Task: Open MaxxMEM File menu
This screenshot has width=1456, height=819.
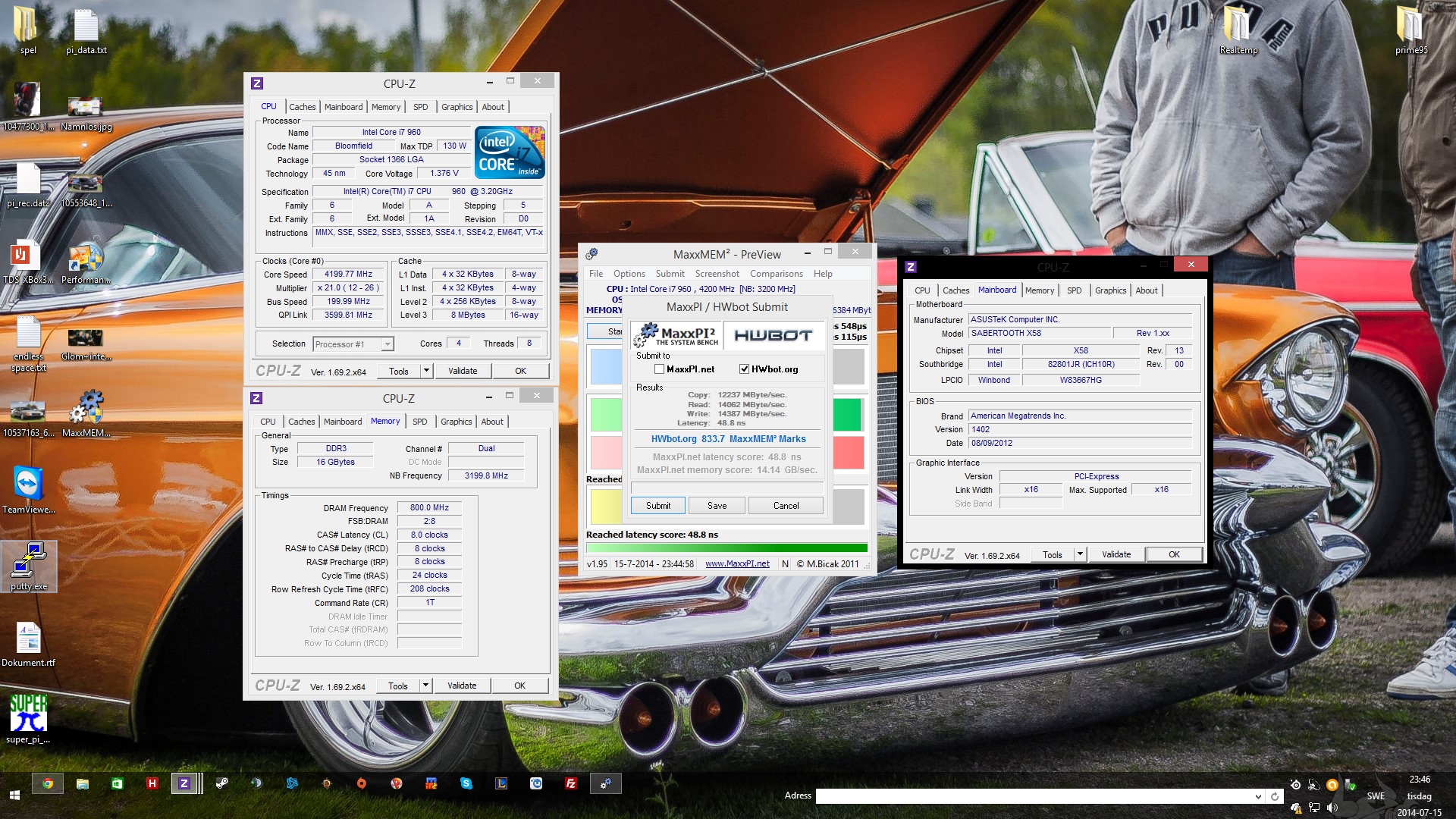Action: (596, 274)
